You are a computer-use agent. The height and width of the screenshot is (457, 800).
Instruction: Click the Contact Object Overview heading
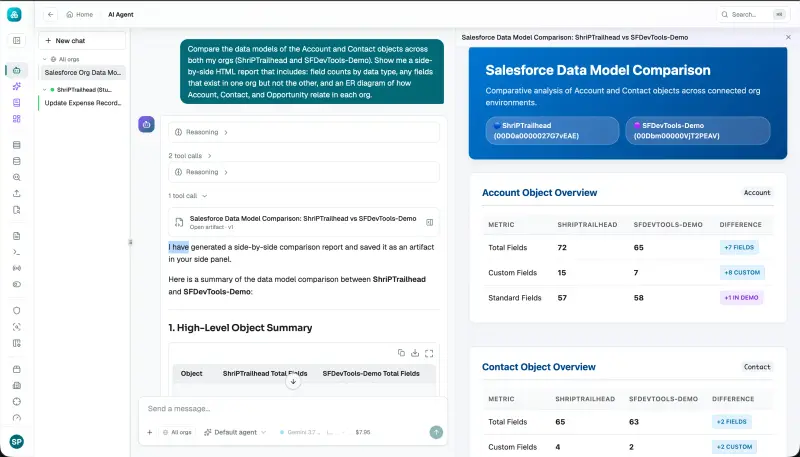(x=538, y=367)
